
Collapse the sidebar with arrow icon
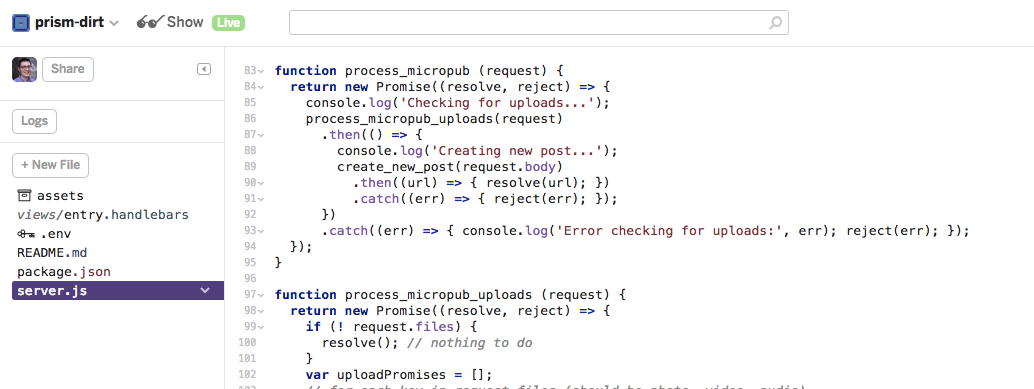click(204, 69)
